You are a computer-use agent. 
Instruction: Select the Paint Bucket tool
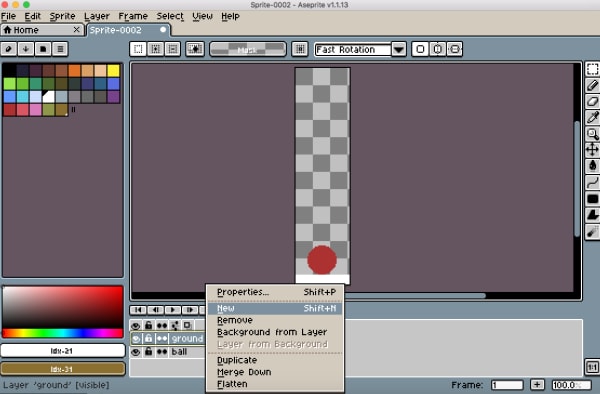pyautogui.click(x=592, y=166)
